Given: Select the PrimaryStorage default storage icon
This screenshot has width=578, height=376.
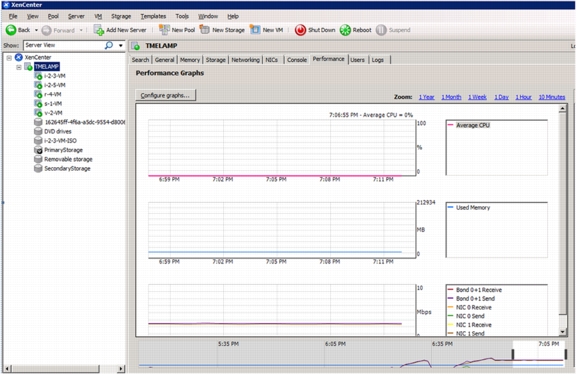Looking at the screenshot, I should pyautogui.click(x=38, y=150).
